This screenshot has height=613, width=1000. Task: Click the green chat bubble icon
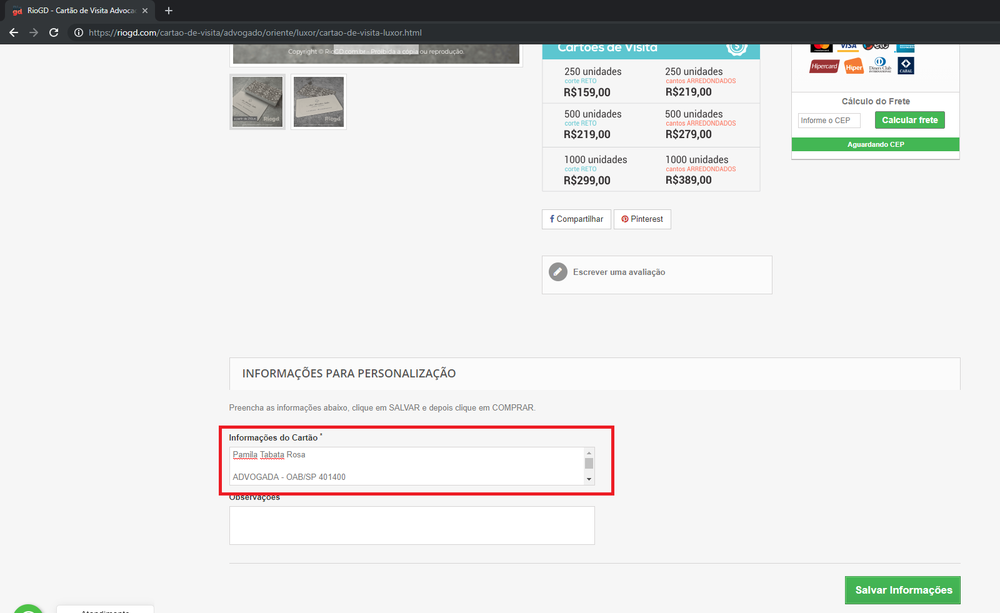coord(28,609)
